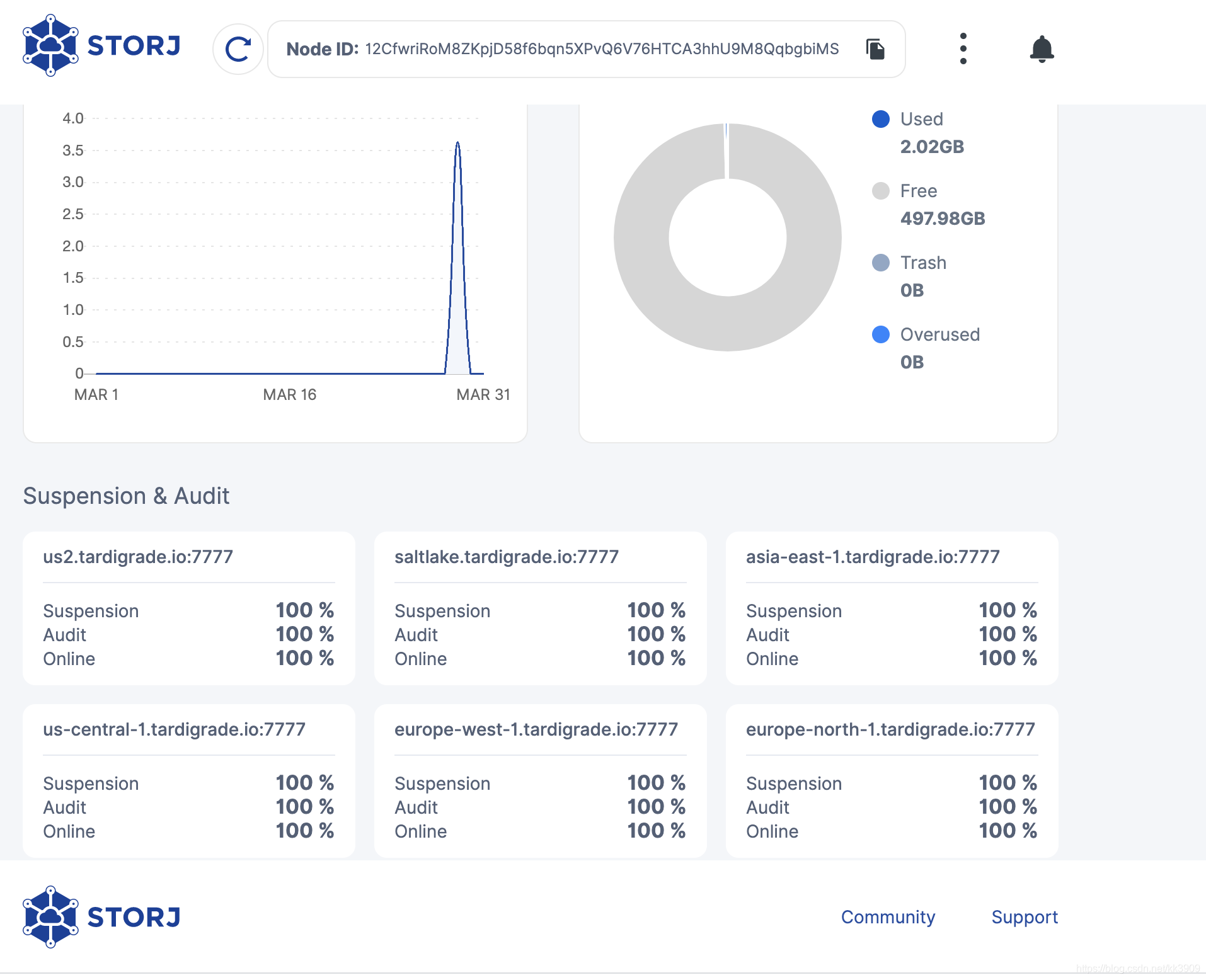Click the Overused legend dot
1206x980 pixels.
coord(880,334)
